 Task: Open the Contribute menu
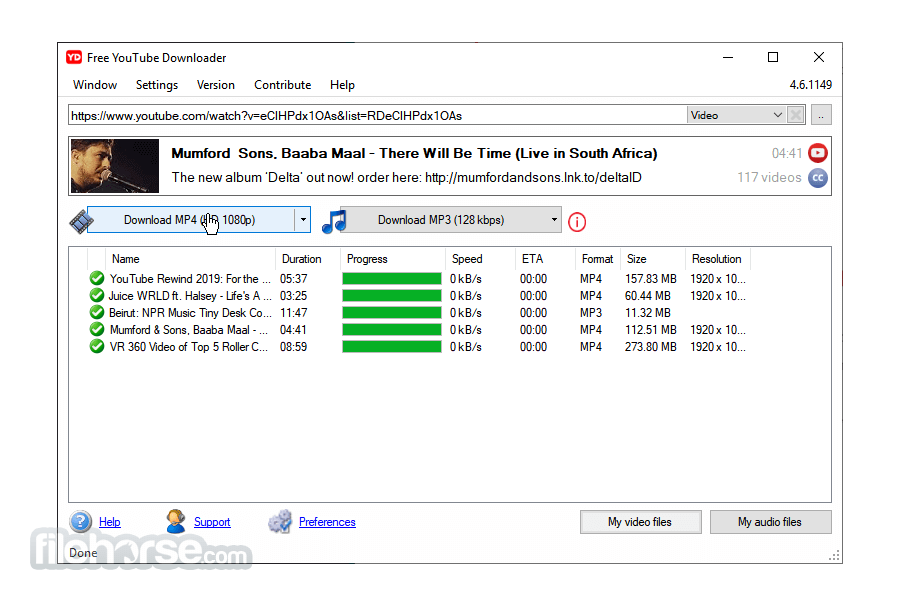(x=282, y=85)
